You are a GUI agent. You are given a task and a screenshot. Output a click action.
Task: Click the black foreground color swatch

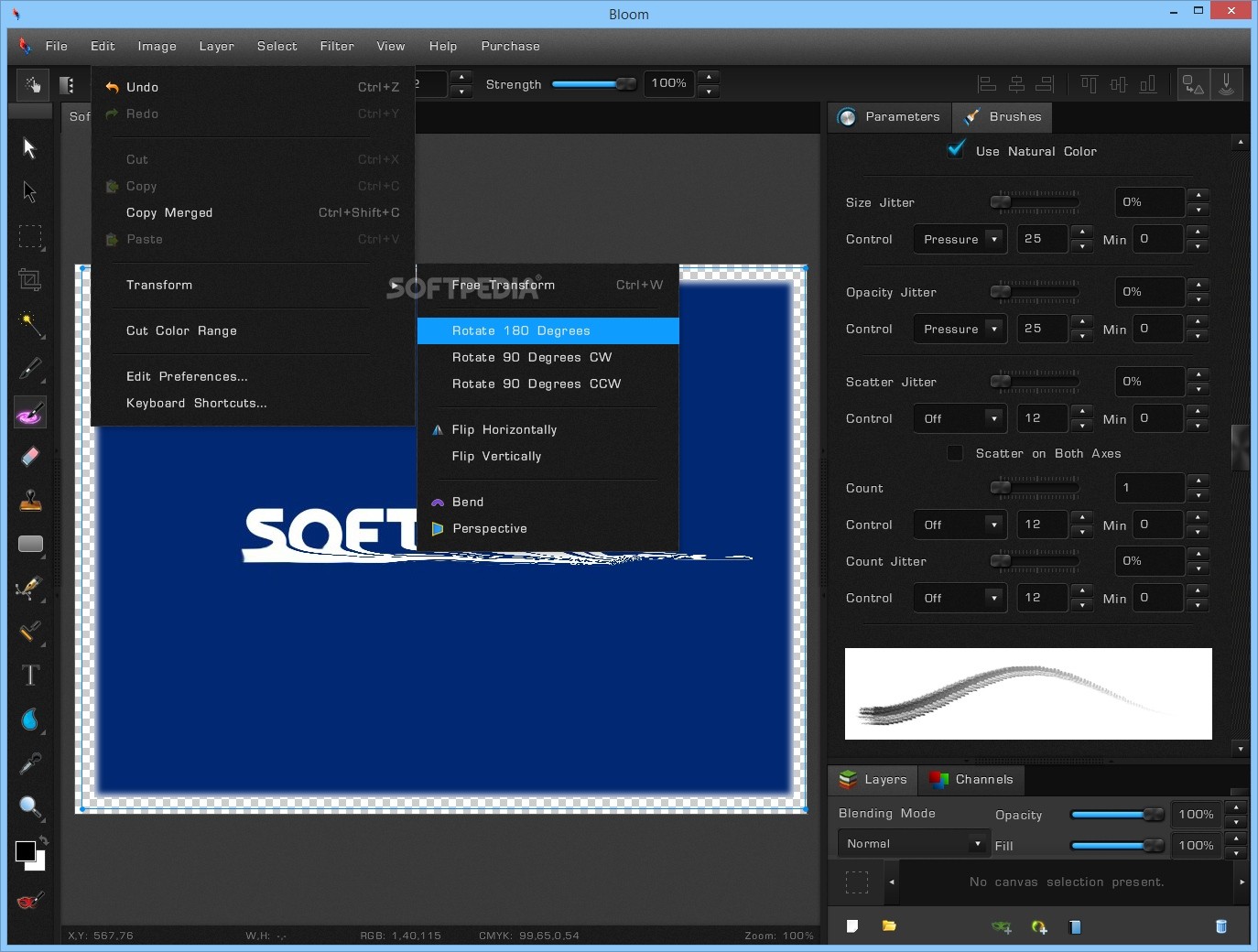(x=26, y=851)
